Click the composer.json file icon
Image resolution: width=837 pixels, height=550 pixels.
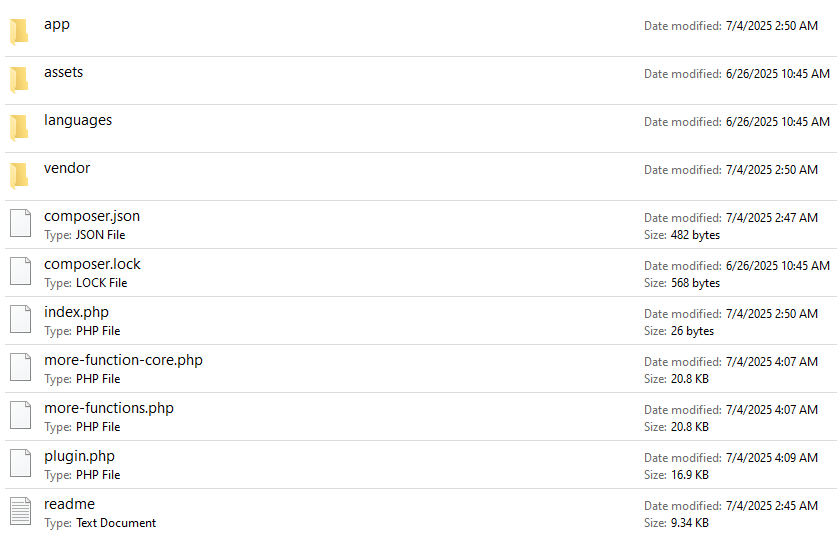click(20, 223)
